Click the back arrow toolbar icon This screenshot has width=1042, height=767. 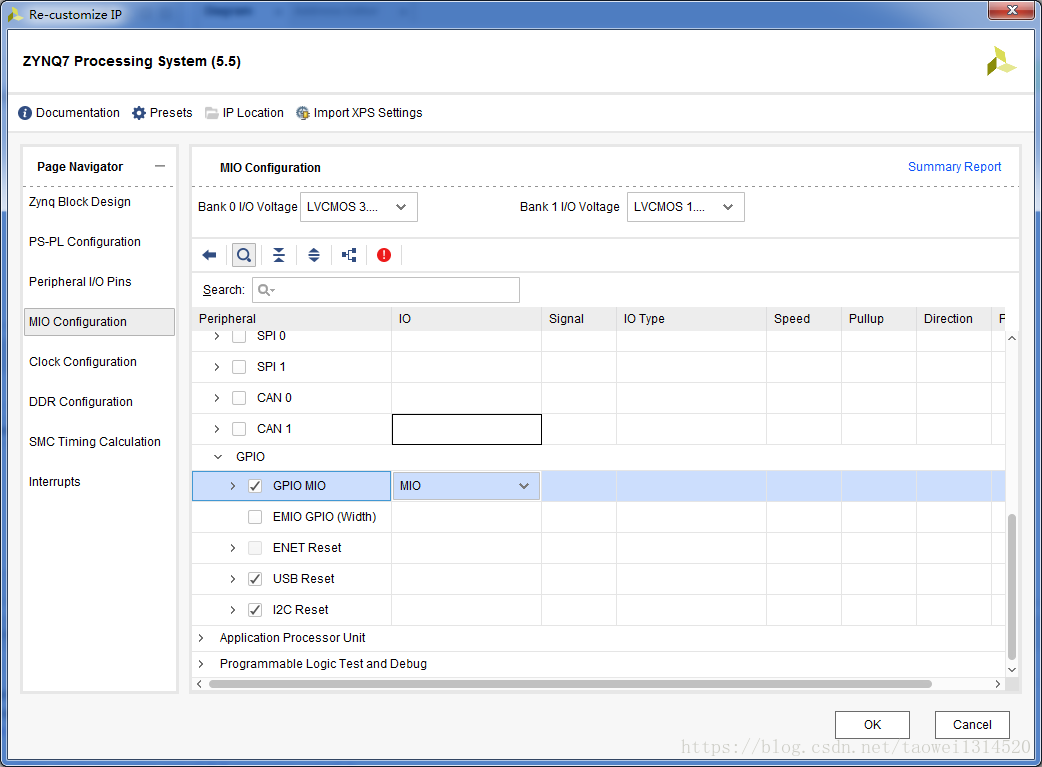[x=209, y=255]
